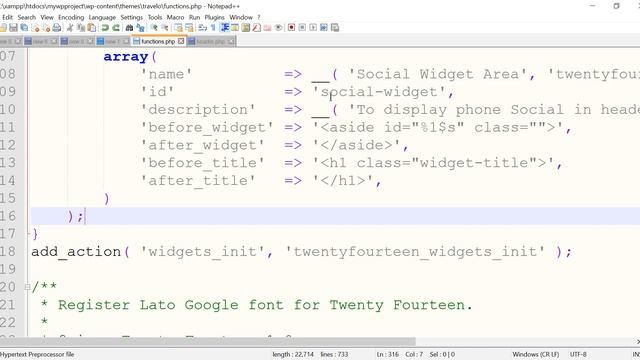
Task: Click 'Ln : 316' in status bar
Action: (x=387, y=354)
